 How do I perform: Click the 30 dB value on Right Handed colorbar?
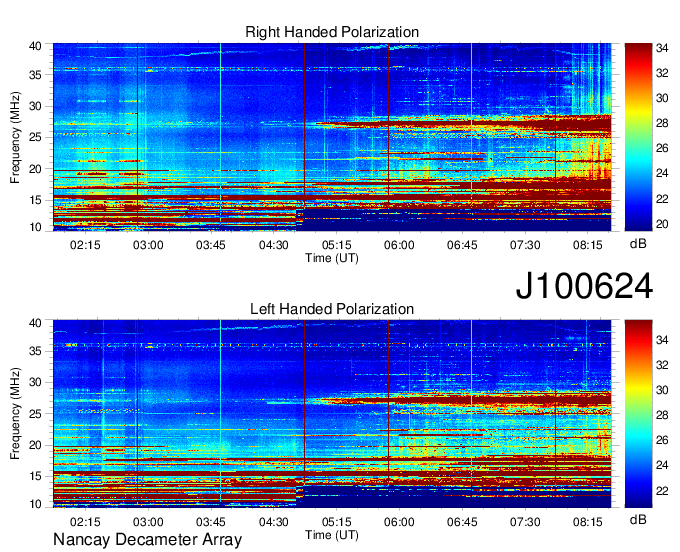[662, 98]
